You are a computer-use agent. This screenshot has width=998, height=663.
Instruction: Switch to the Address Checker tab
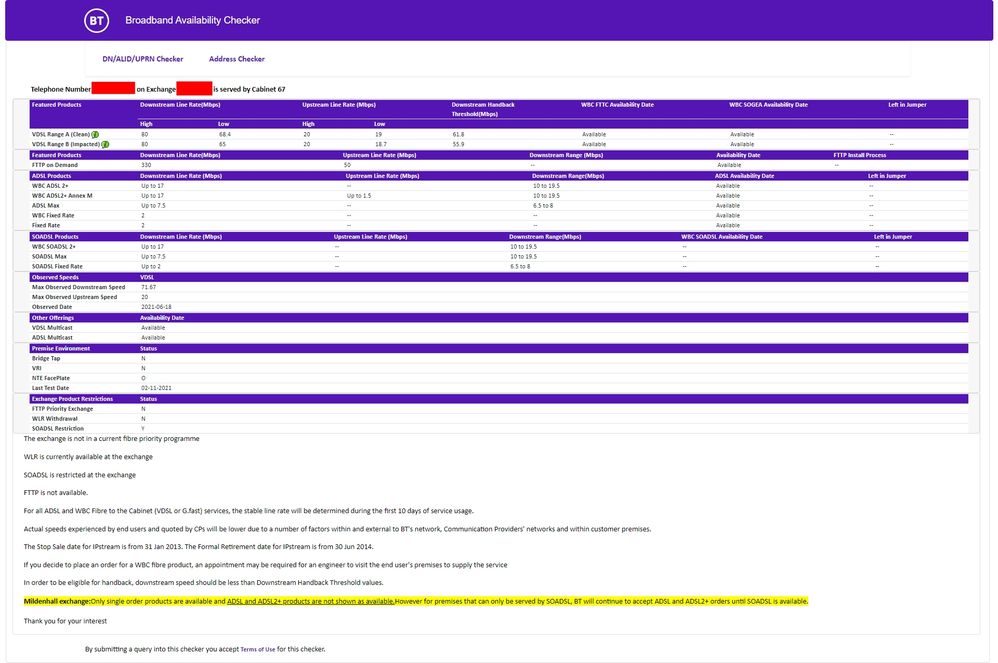[237, 59]
